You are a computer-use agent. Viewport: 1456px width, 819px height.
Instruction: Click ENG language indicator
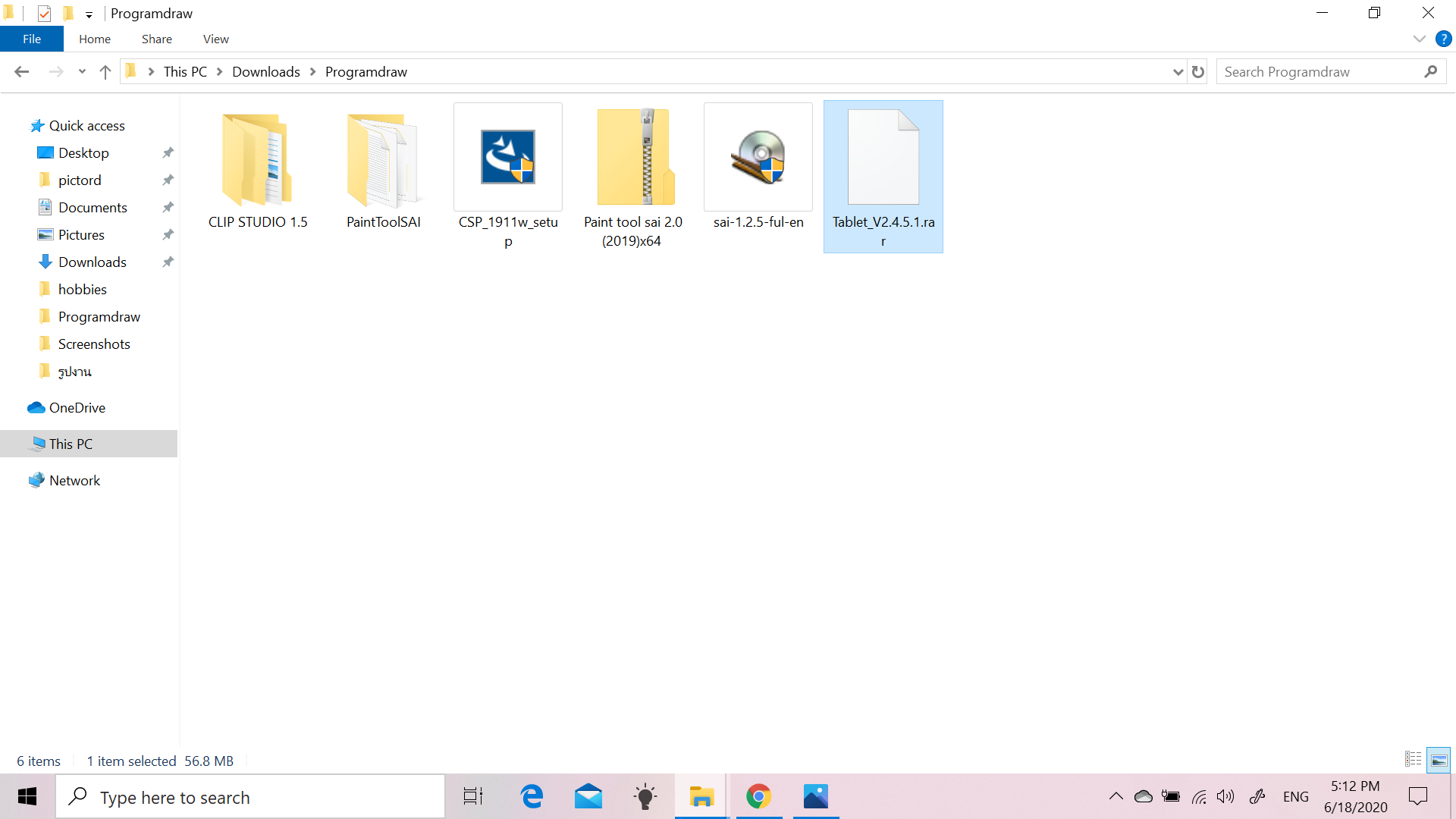[x=1296, y=797]
